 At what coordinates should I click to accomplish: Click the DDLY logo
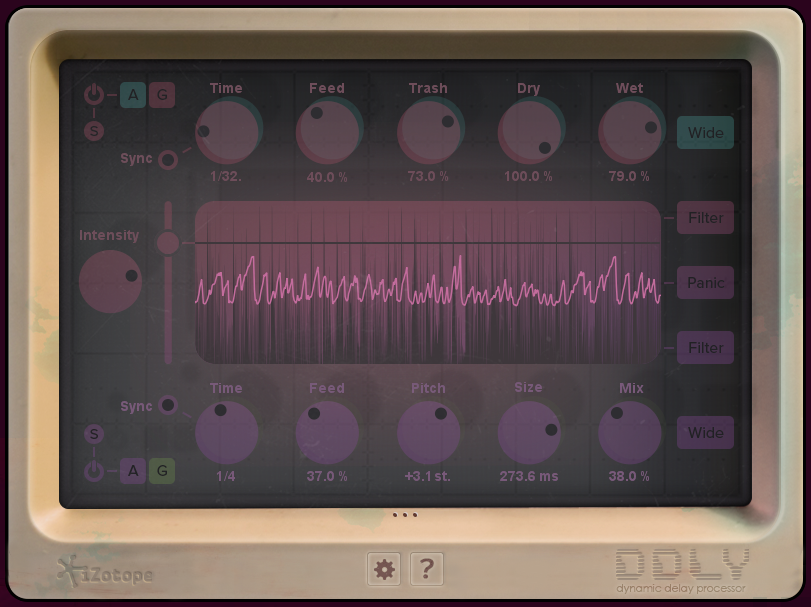680,569
